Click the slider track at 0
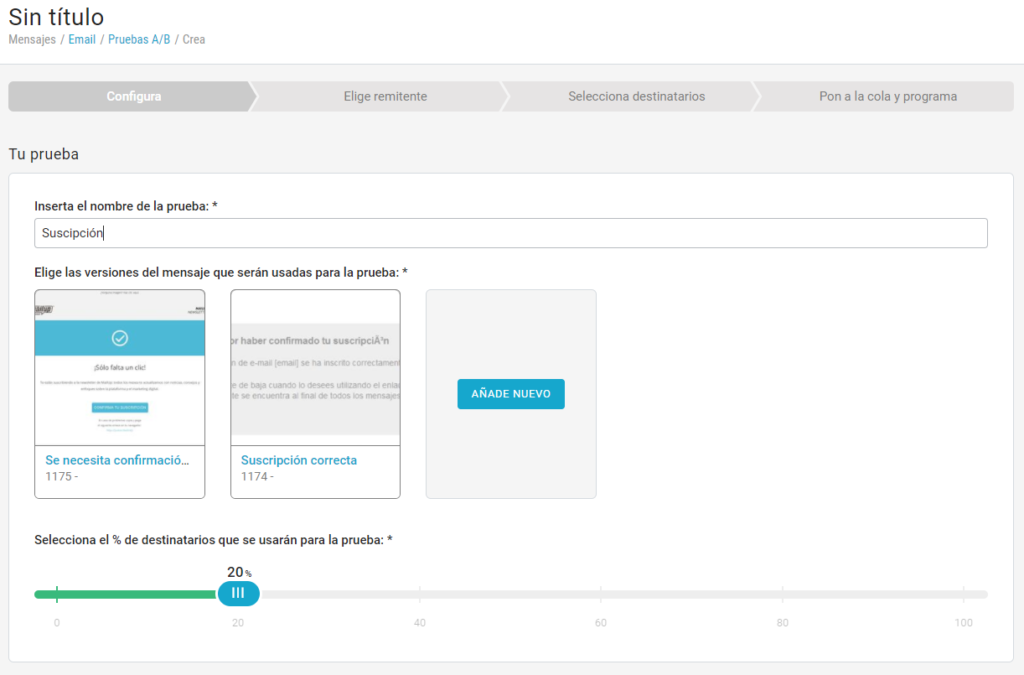 pos(57,594)
